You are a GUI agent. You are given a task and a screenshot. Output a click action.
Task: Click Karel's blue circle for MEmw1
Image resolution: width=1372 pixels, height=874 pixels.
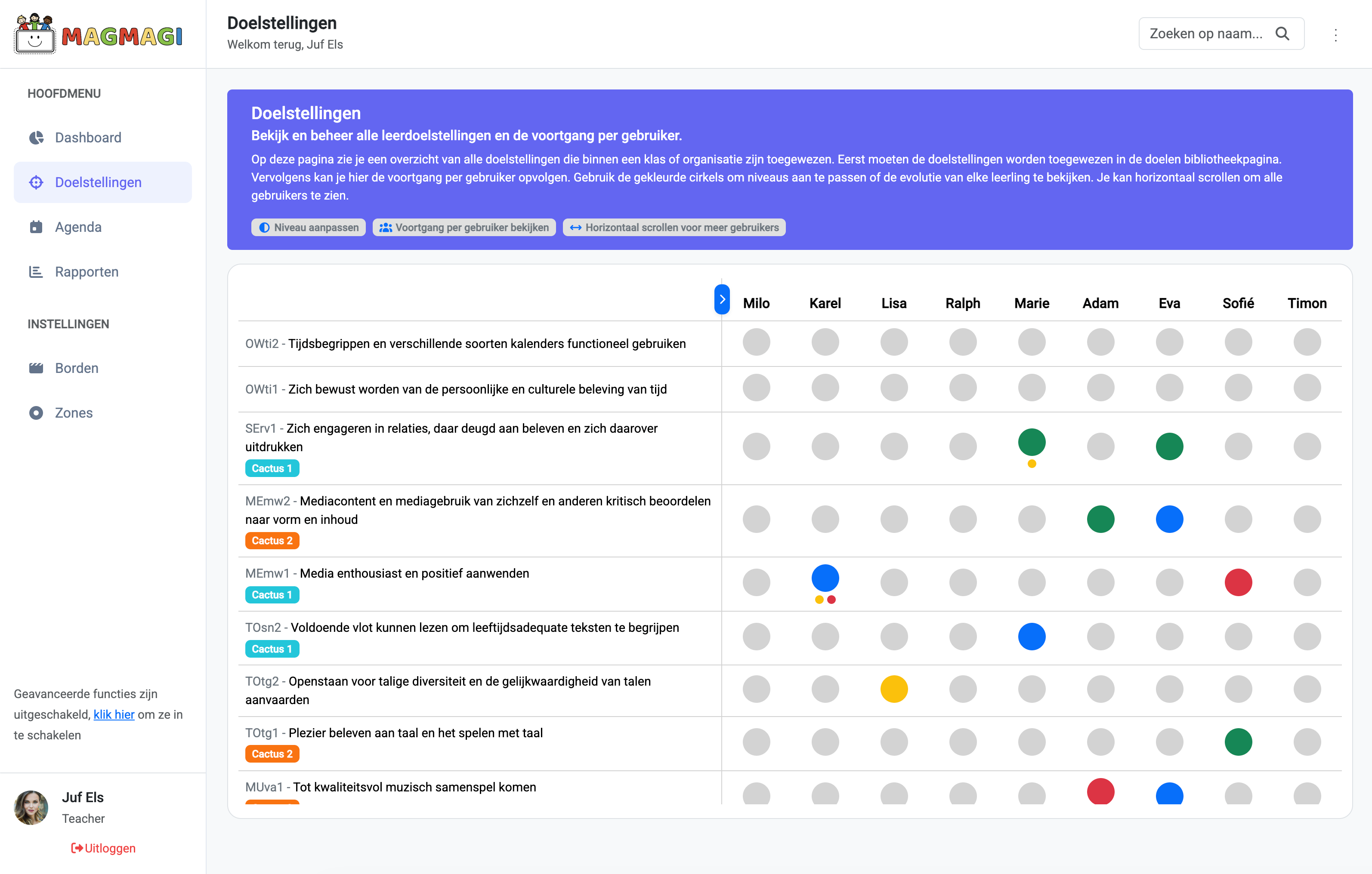coord(825,578)
